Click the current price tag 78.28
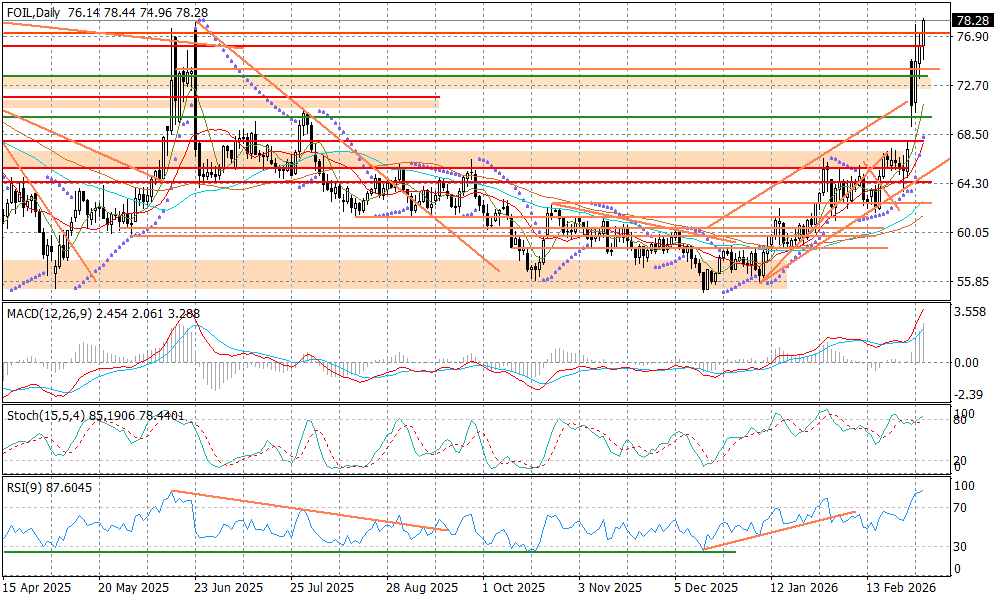Viewport: 1000px width, 600px height. [x=971, y=20]
